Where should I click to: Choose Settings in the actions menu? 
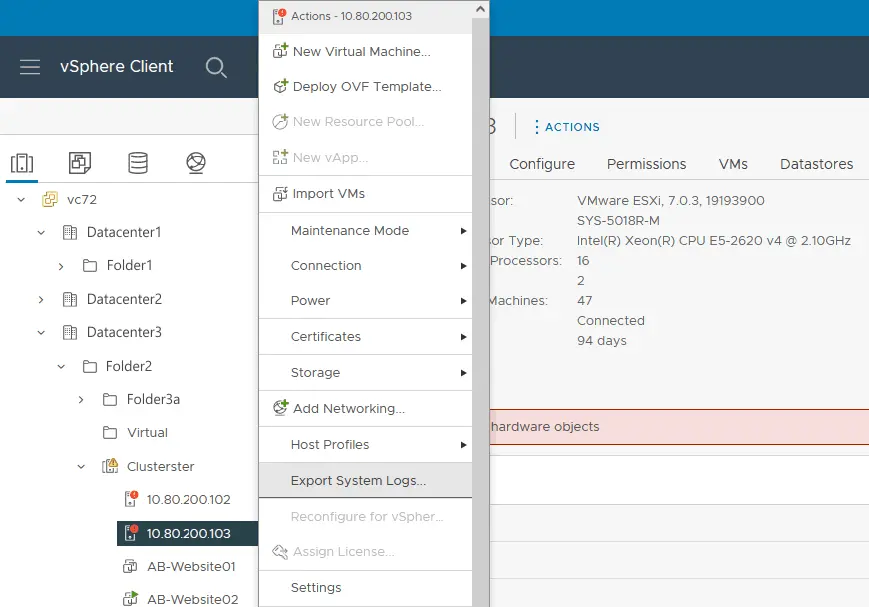[x=366, y=588]
